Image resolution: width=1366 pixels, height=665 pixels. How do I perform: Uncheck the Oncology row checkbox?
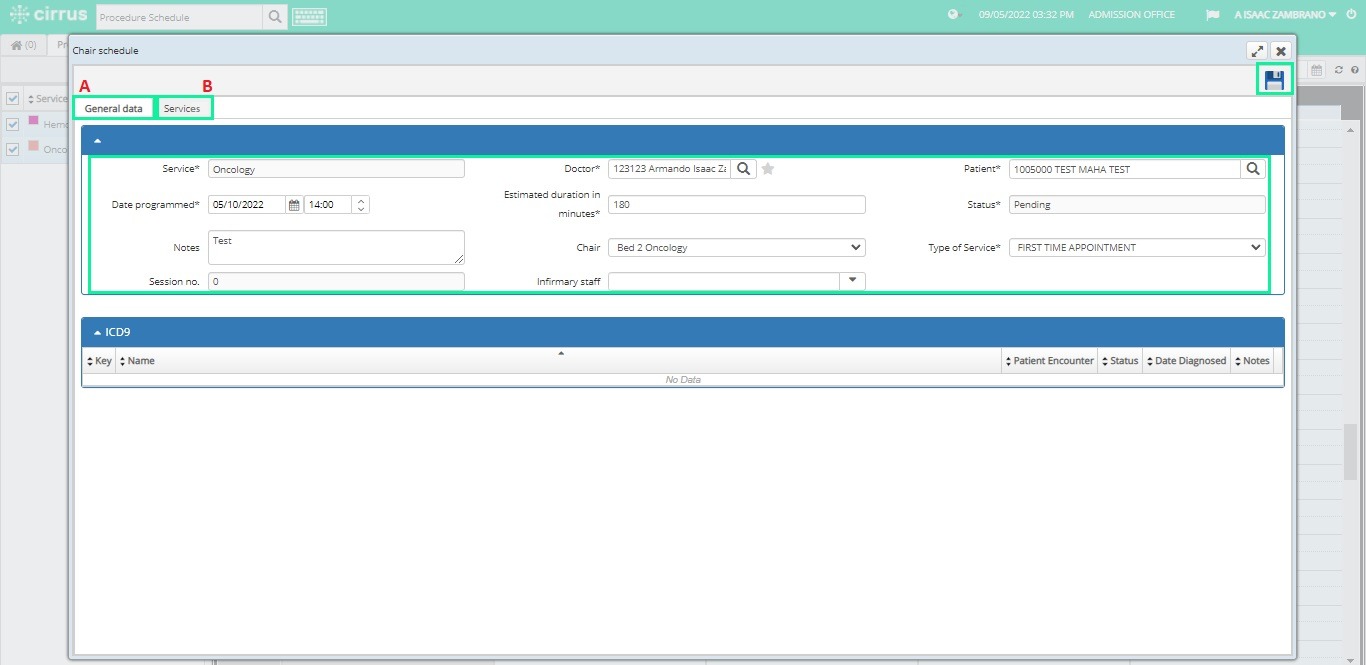click(13, 149)
